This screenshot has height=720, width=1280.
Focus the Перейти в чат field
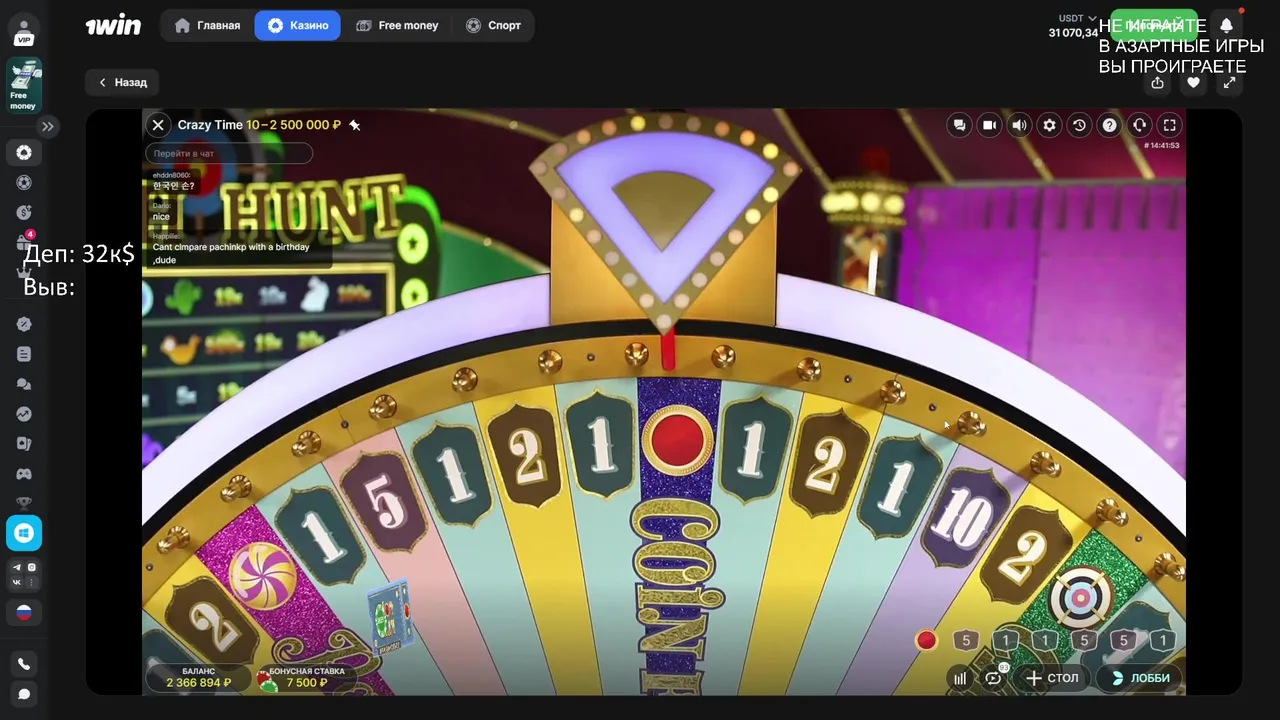(229, 153)
